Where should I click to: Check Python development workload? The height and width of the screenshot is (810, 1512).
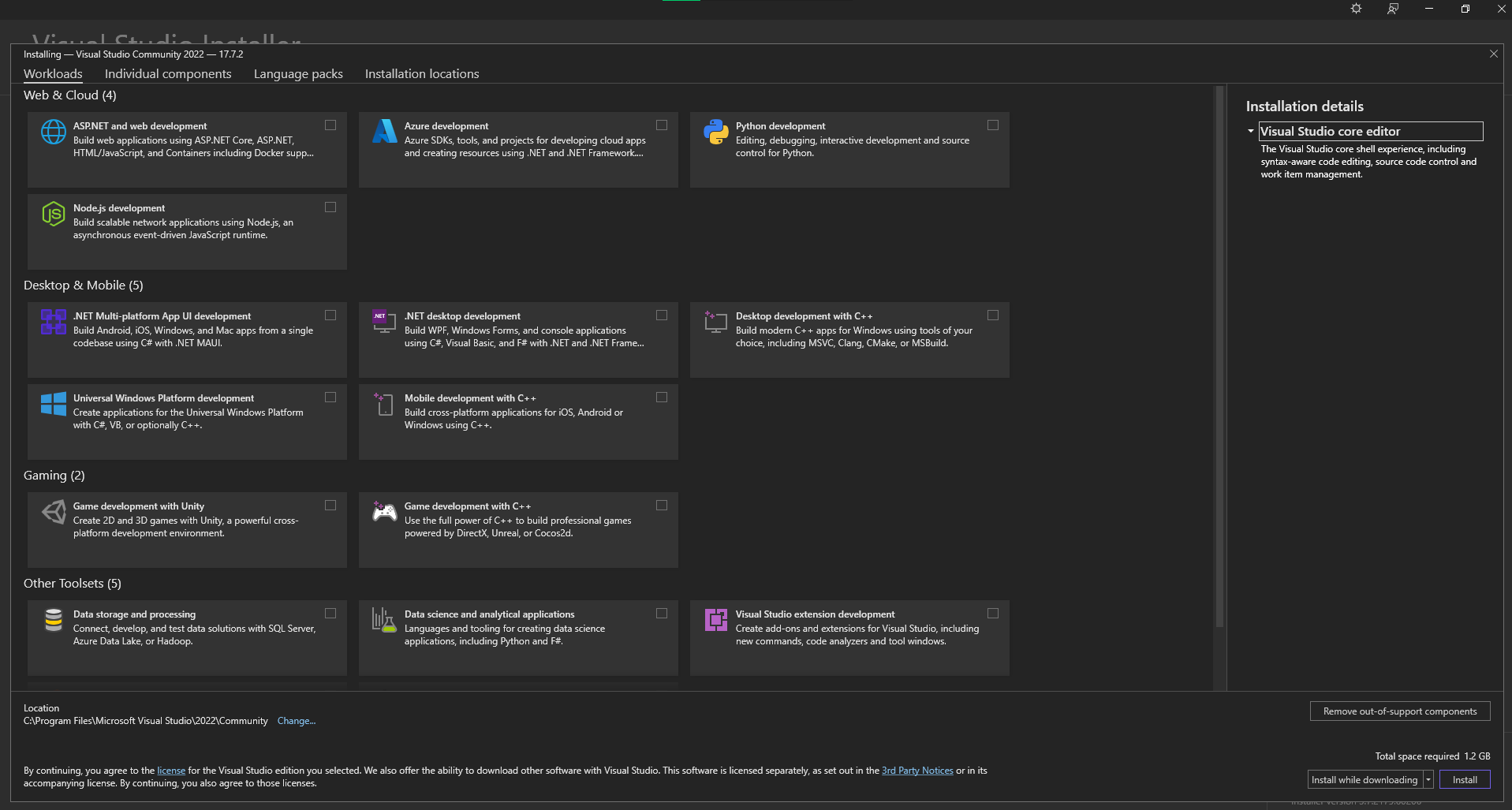click(x=993, y=125)
